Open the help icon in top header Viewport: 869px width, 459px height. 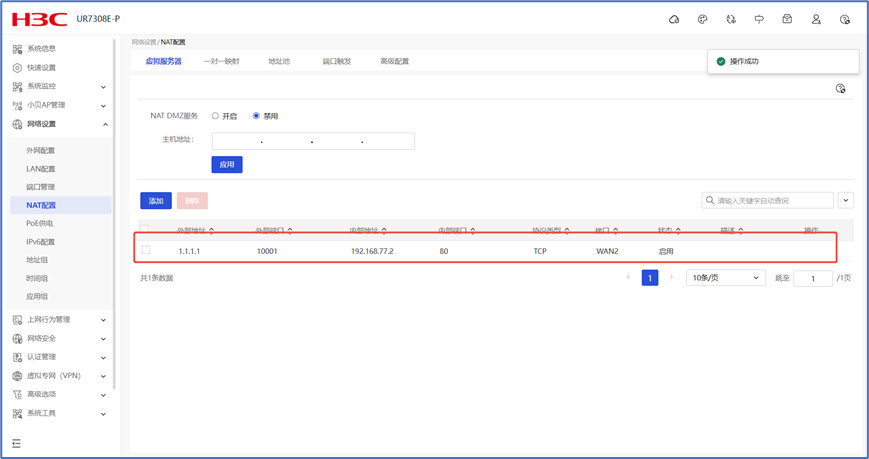coord(845,19)
